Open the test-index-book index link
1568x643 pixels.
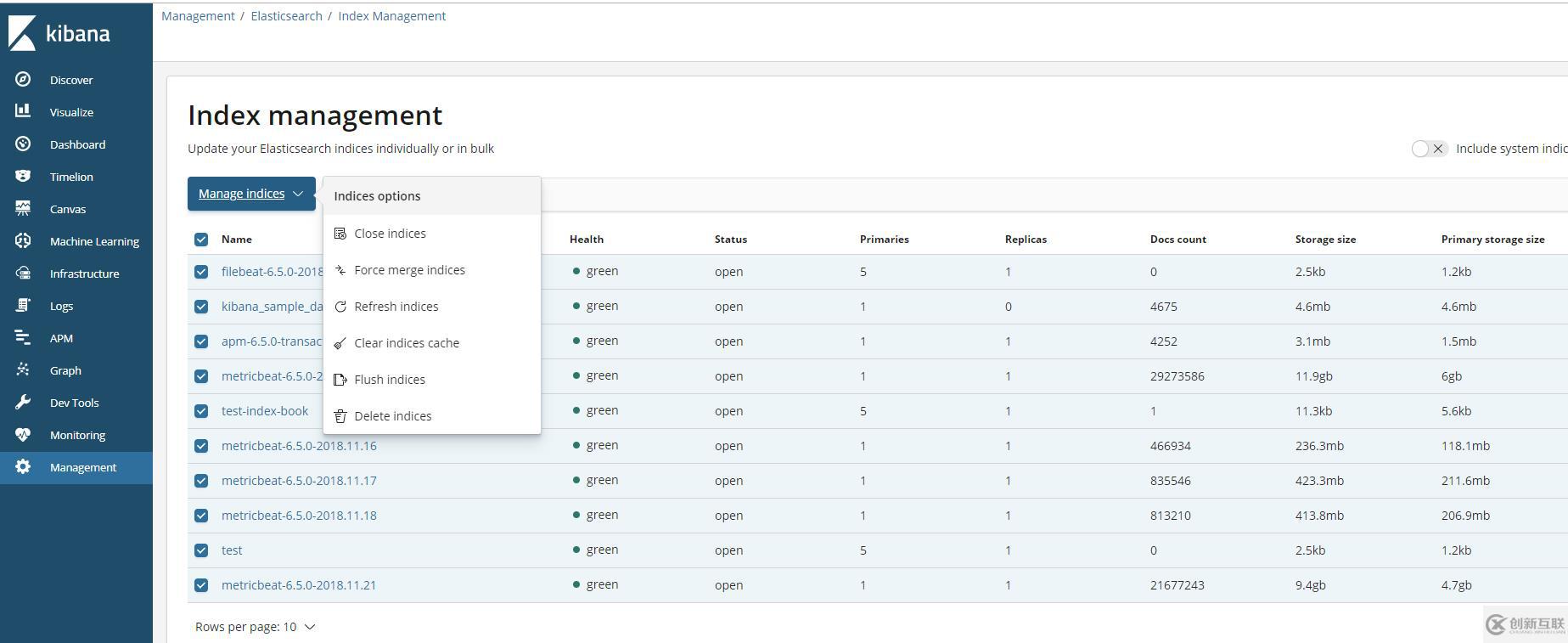coord(265,411)
